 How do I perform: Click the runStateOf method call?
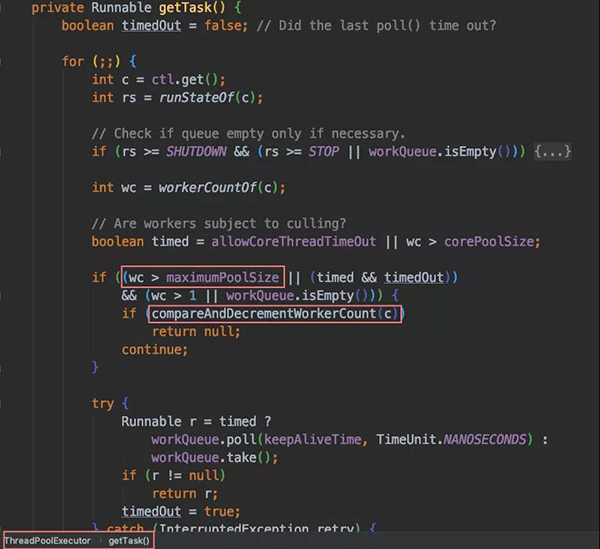[x=196, y=98]
